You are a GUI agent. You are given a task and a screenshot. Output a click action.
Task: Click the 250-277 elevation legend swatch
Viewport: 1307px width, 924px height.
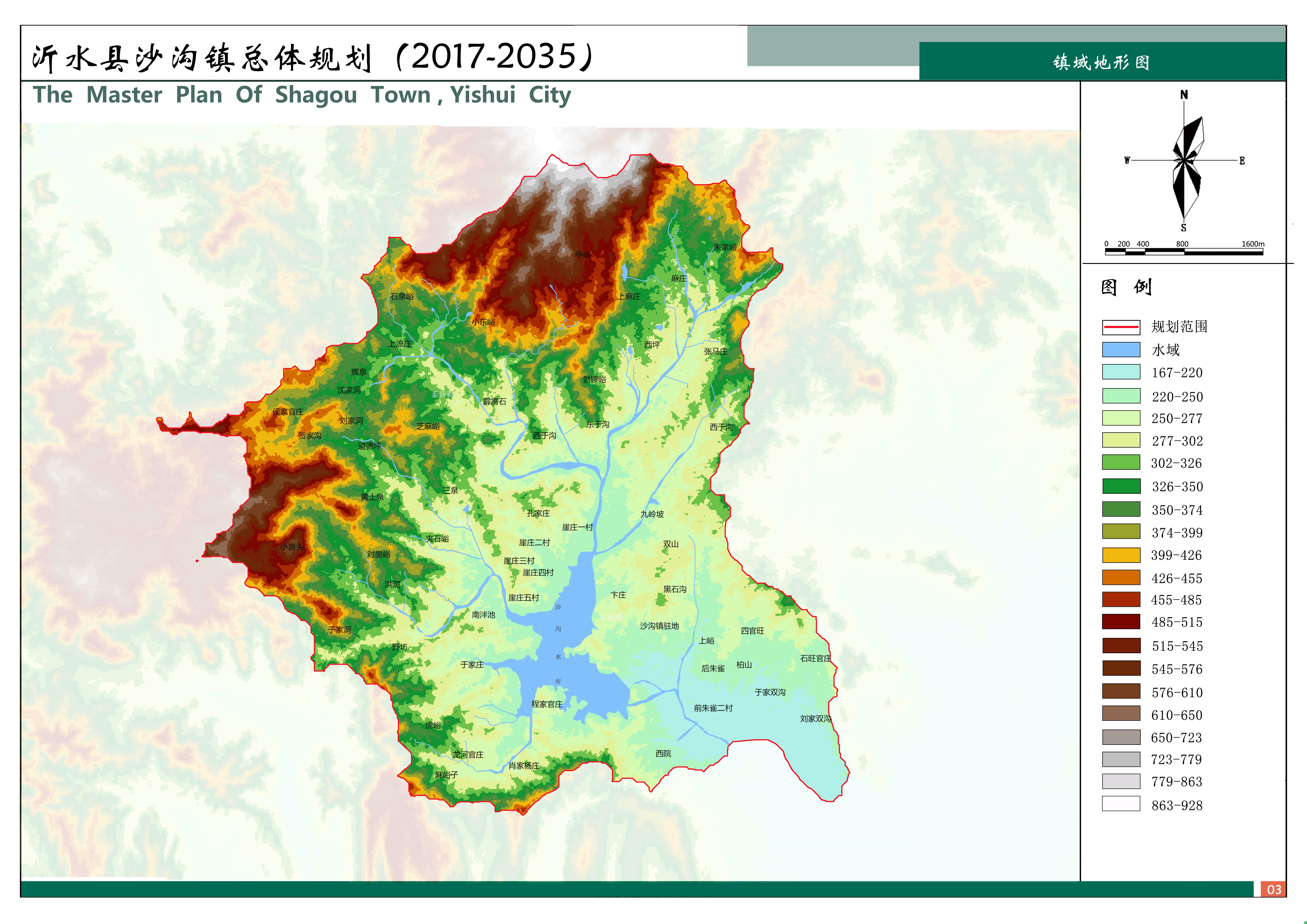tap(1121, 418)
